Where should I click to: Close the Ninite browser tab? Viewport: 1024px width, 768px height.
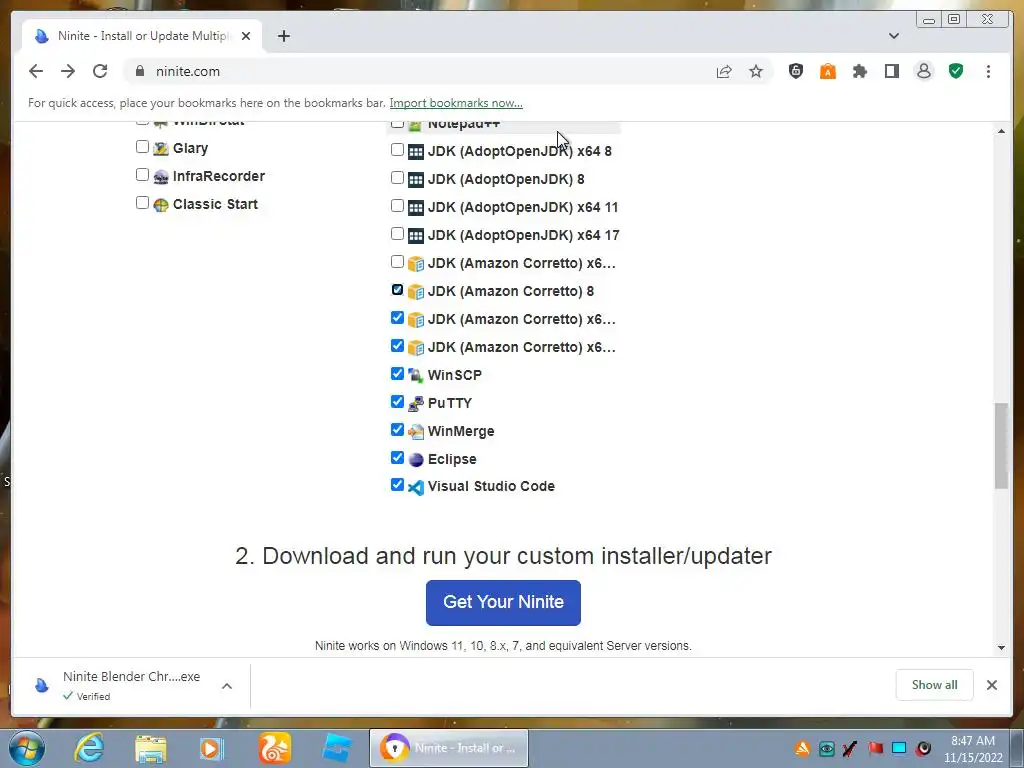(x=246, y=36)
